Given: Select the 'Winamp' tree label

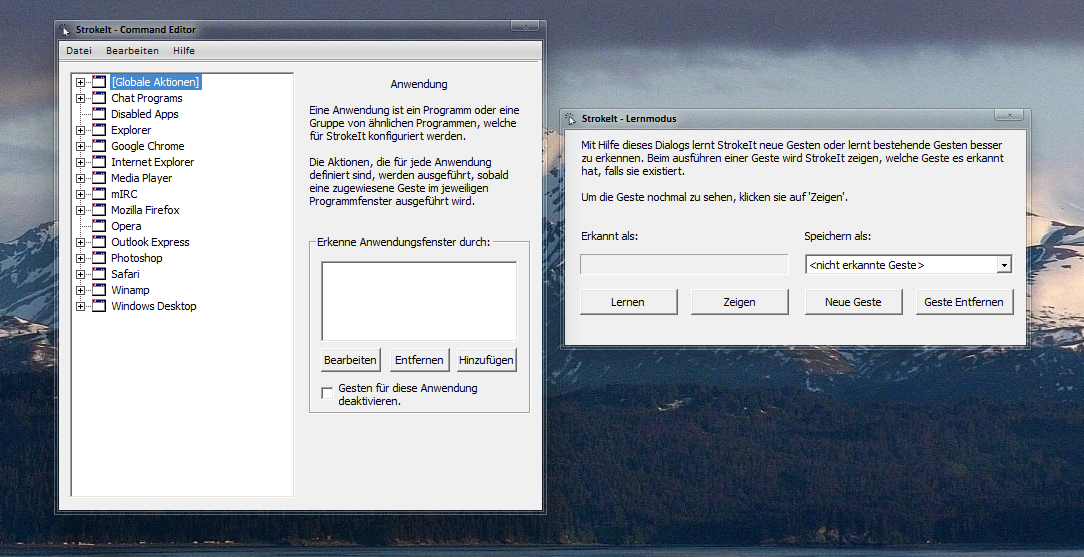Looking at the screenshot, I should pos(130,290).
